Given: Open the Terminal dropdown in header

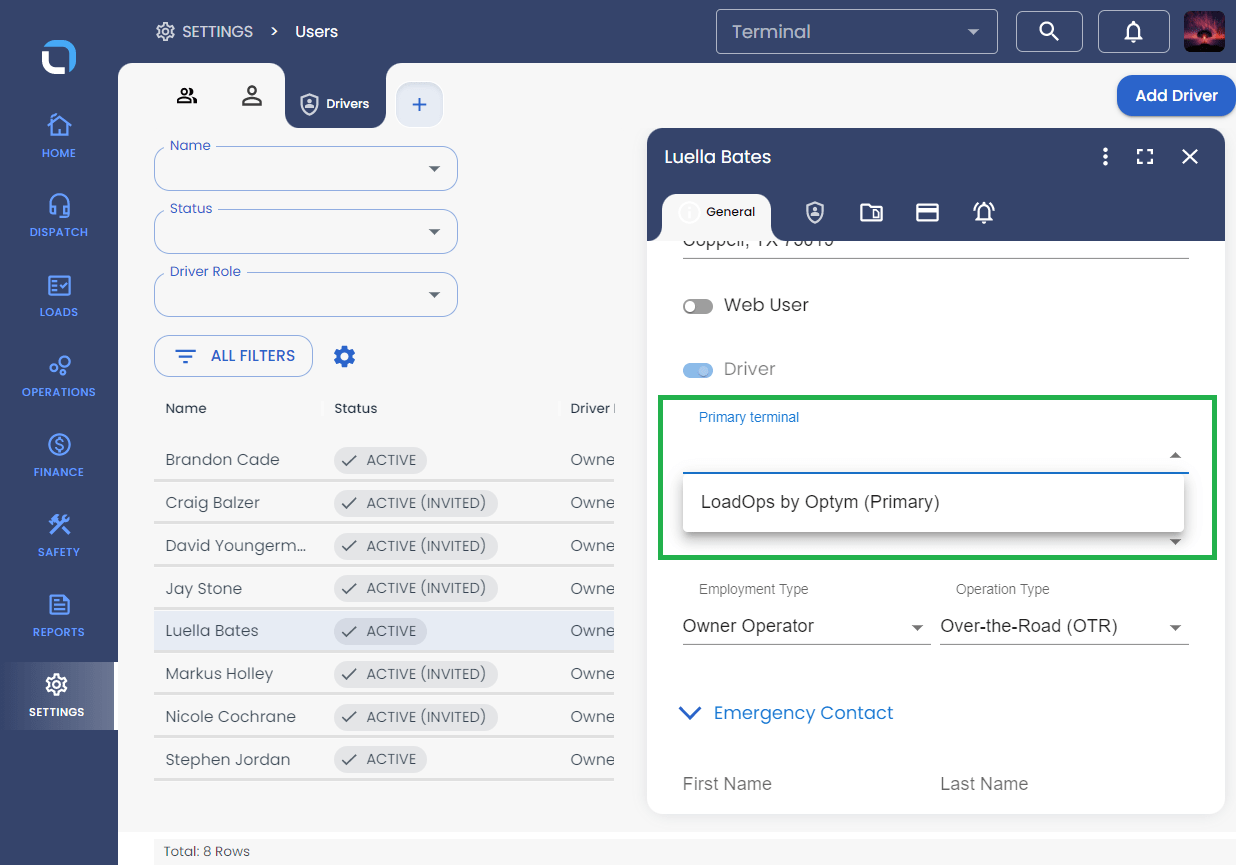Looking at the screenshot, I should [x=857, y=32].
